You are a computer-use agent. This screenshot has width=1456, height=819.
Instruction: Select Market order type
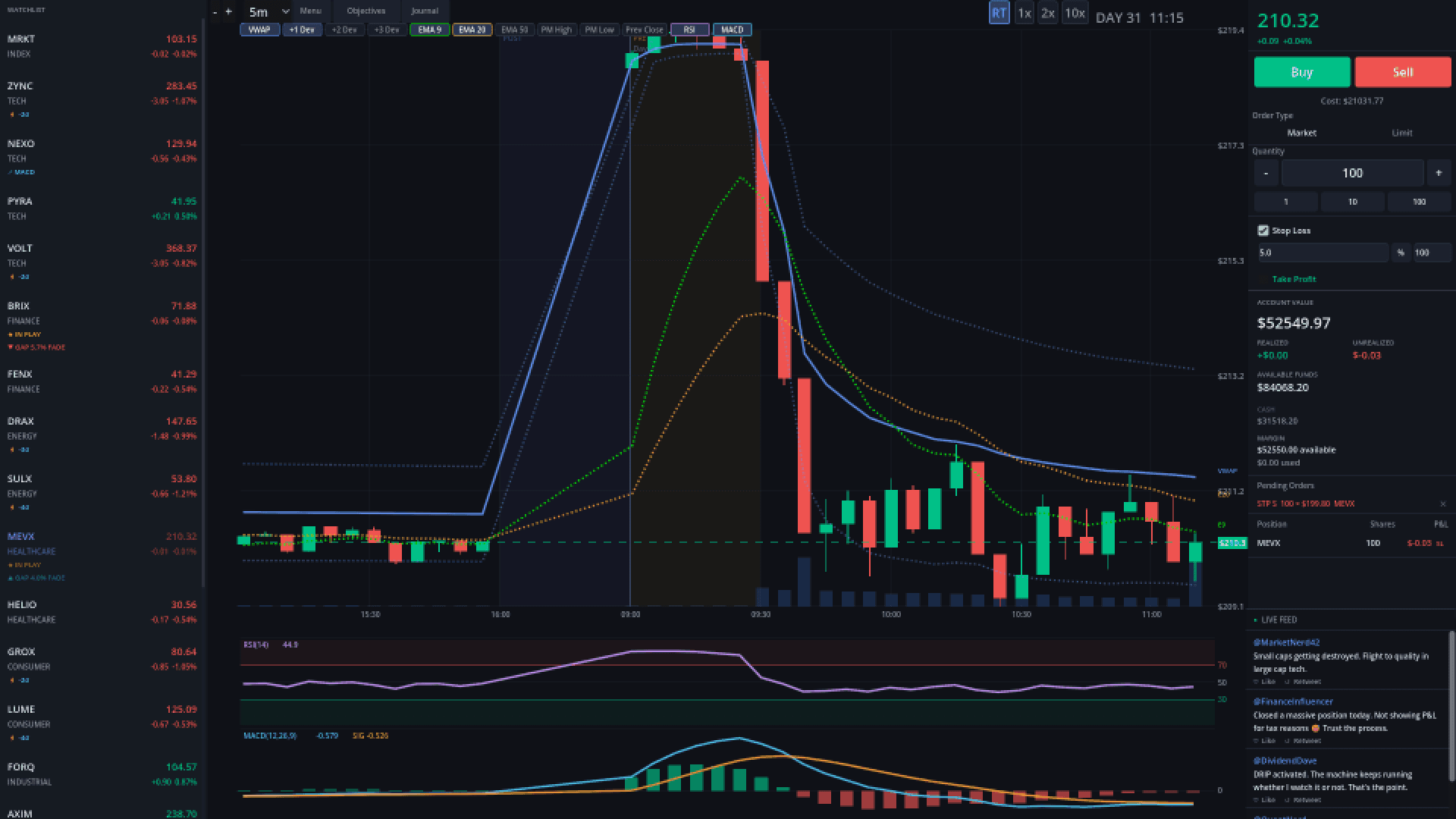(x=1301, y=133)
